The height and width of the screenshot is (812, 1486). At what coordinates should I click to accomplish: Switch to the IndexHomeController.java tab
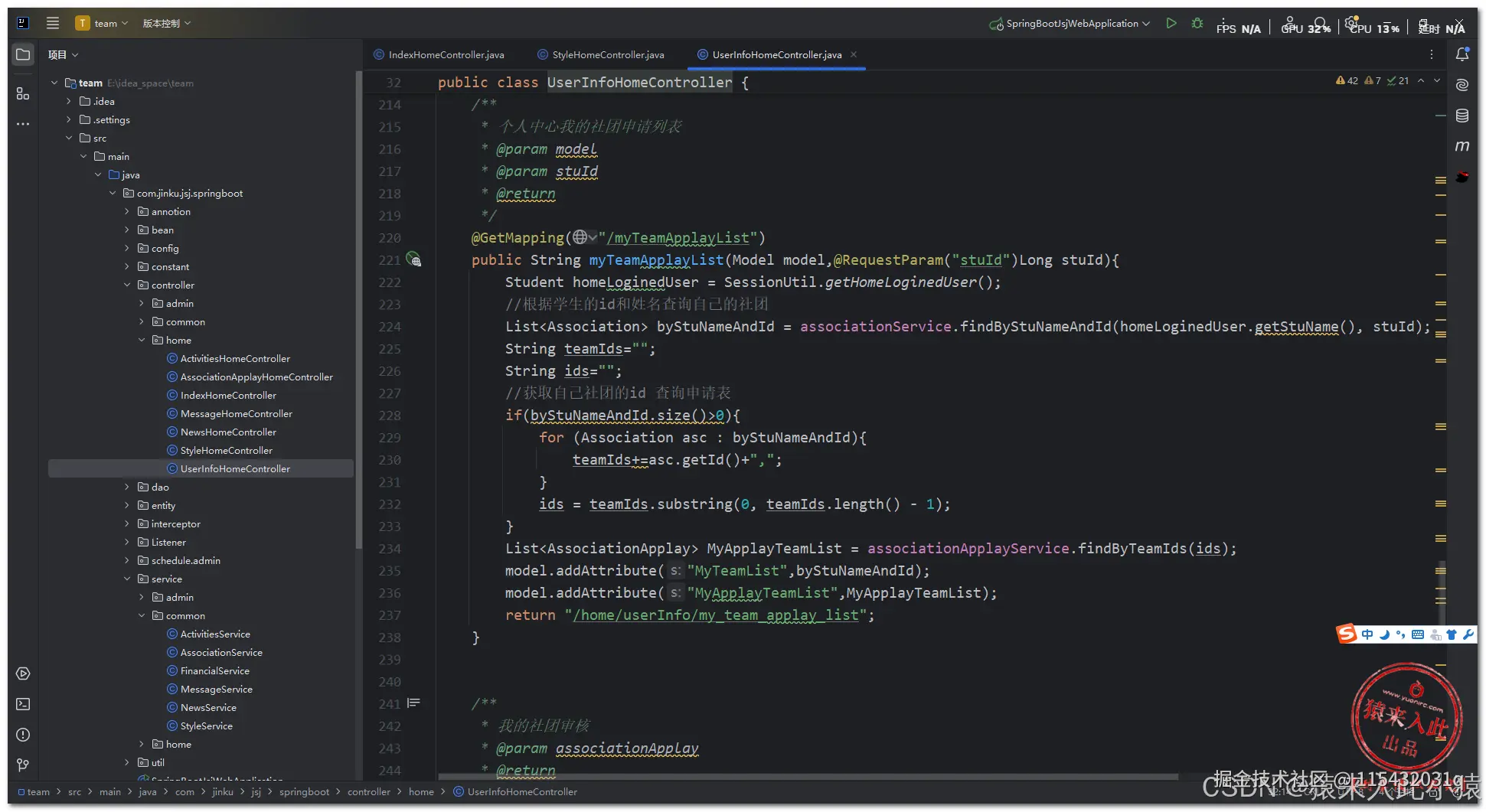439,54
